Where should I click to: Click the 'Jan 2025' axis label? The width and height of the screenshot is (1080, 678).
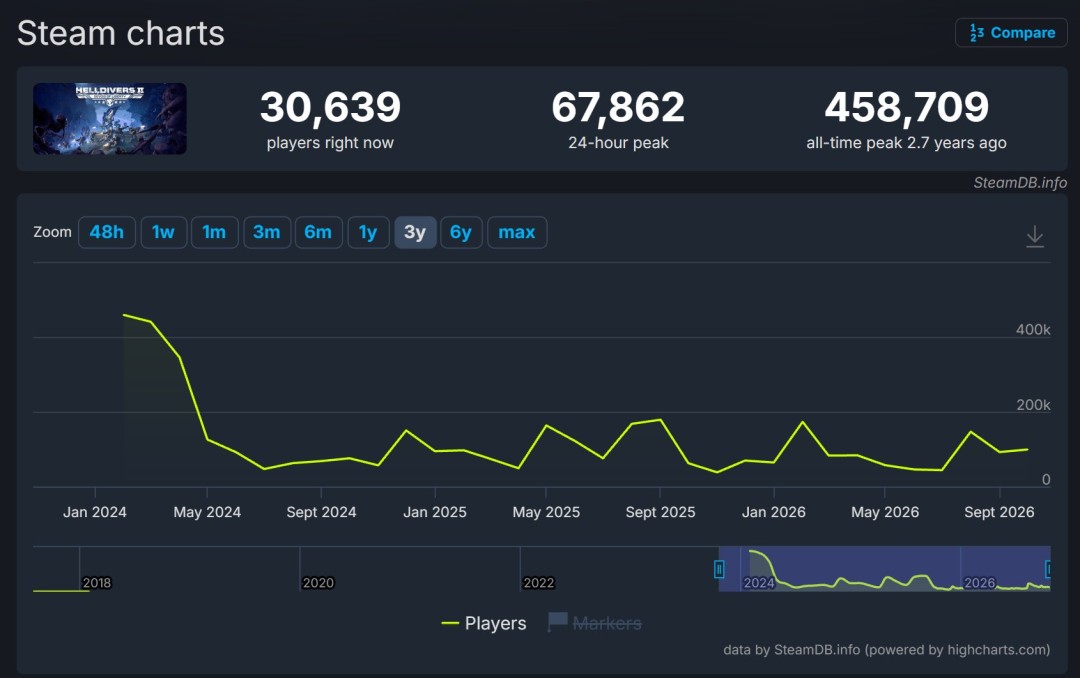point(435,512)
